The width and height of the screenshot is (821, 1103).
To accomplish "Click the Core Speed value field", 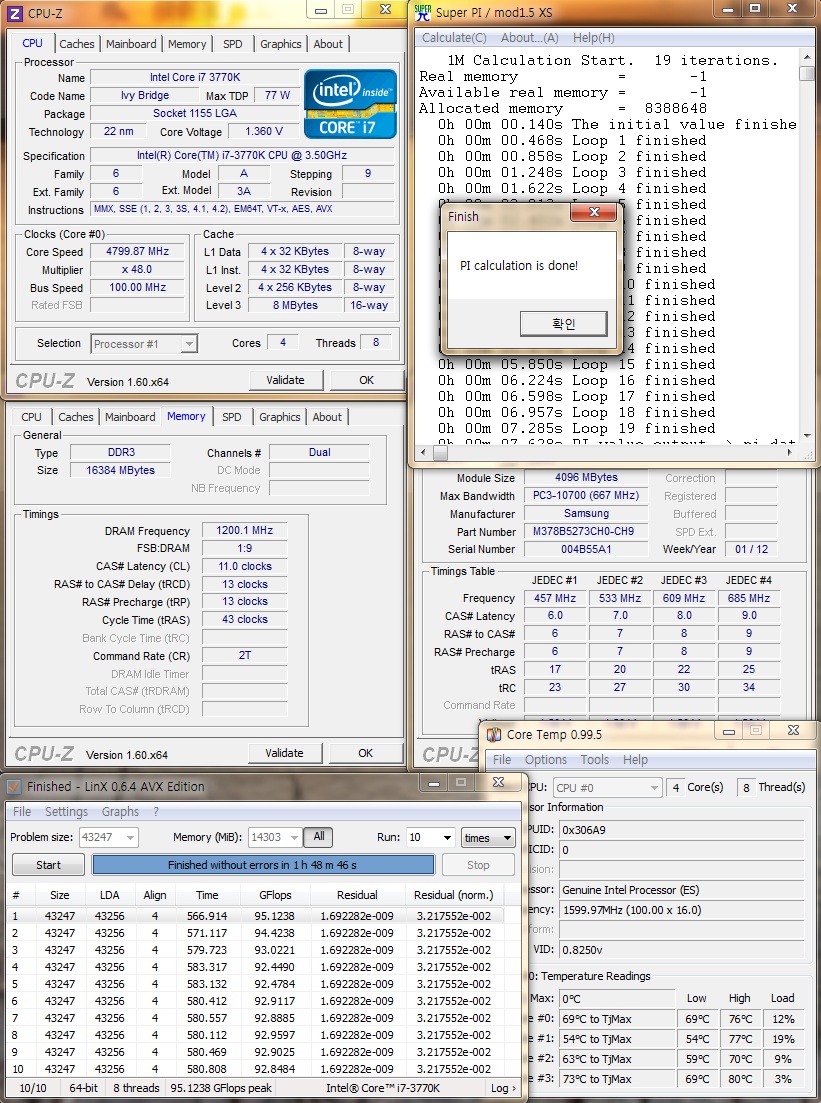I will 138,251.
